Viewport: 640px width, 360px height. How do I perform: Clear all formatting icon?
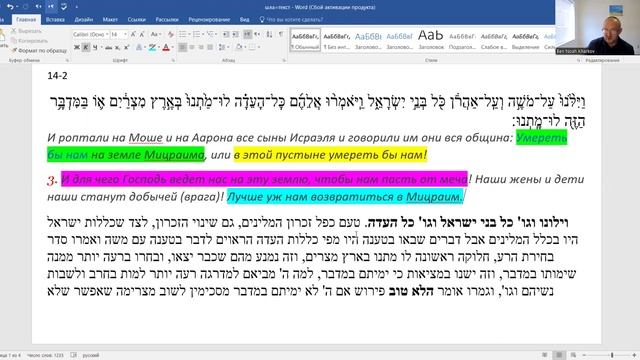[171, 34]
